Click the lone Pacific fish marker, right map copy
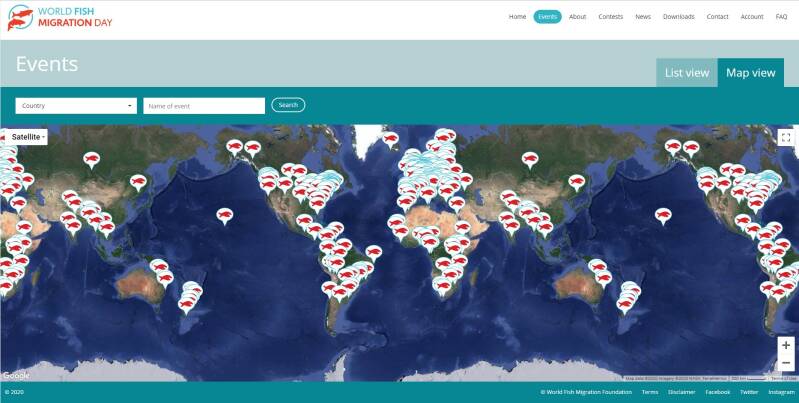This screenshot has height=403, width=799. (663, 215)
